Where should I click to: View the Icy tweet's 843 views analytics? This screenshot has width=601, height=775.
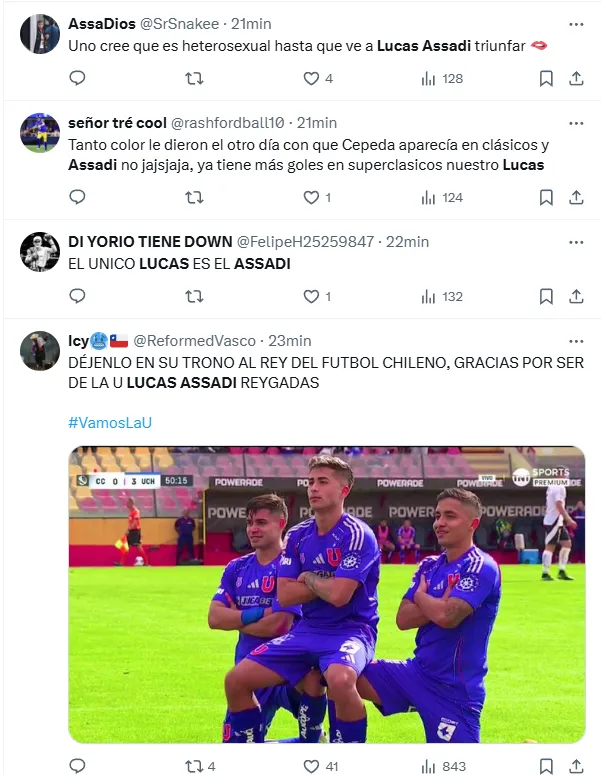tap(441, 766)
